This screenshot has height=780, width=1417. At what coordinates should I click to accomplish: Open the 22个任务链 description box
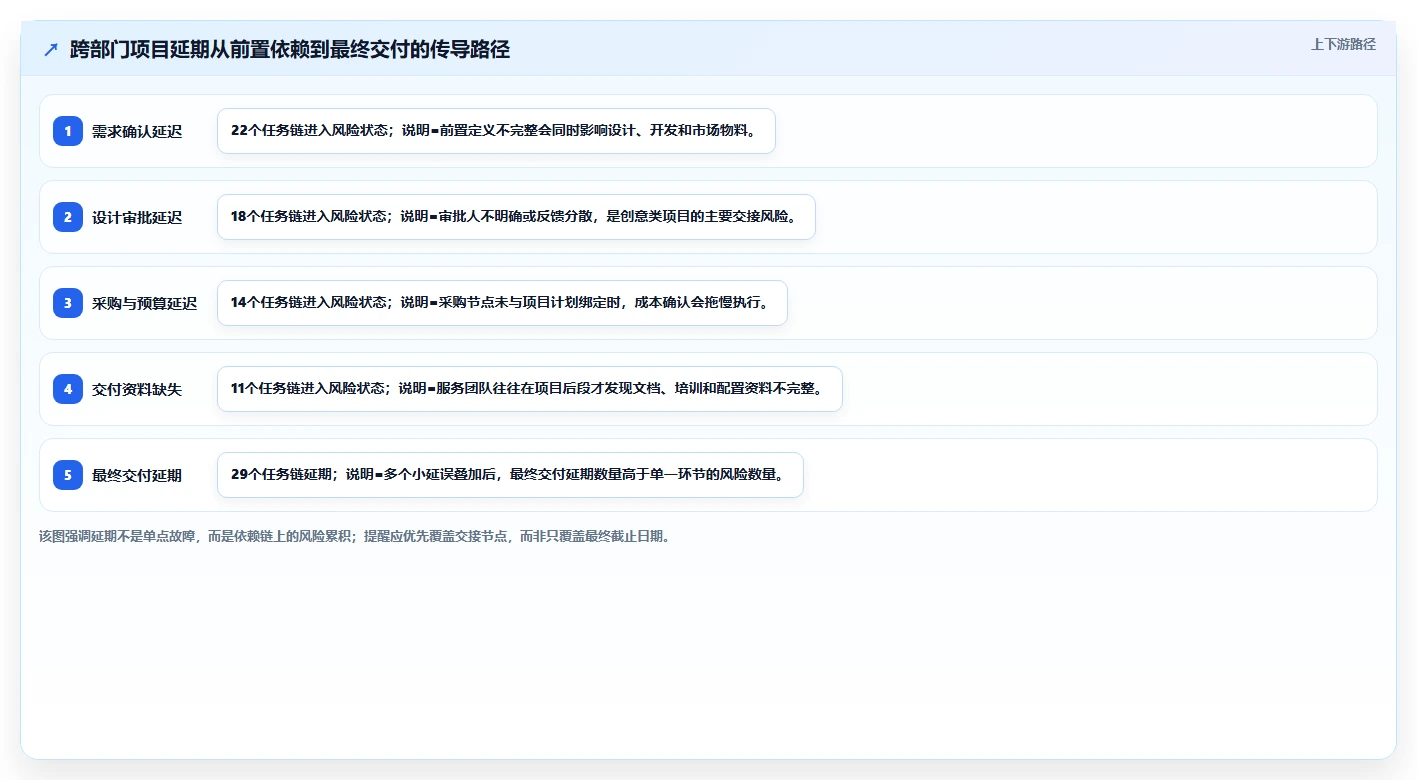click(496, 131)
